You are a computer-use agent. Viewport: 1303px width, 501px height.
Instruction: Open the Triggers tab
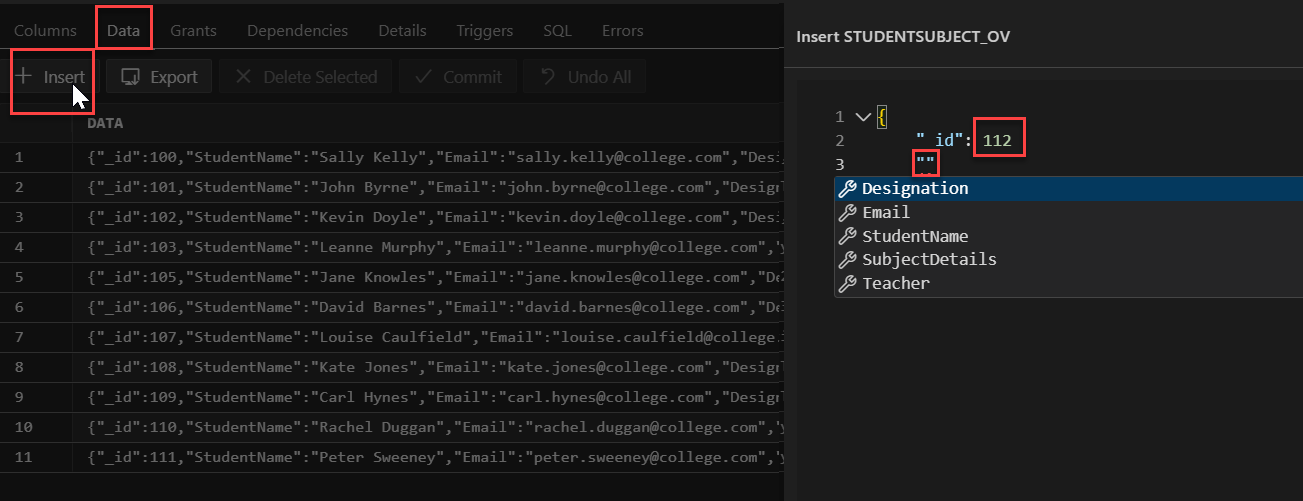click(485, 31)
